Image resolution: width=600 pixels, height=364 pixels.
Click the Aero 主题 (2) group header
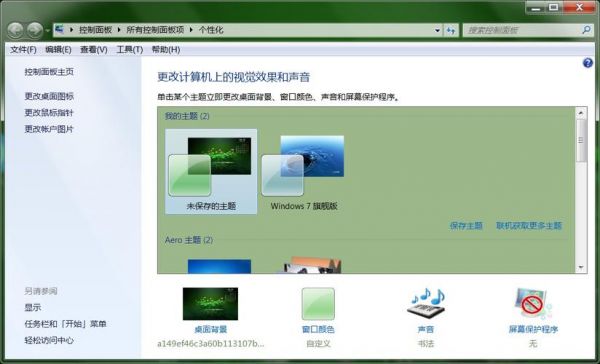[189, 240]
